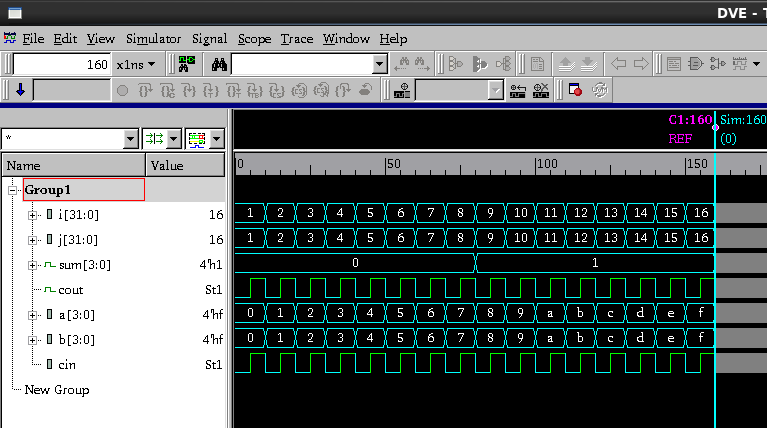Open the marker selection combo box
Viewport: 767px width, 428px height.
(x=459, y=90)
